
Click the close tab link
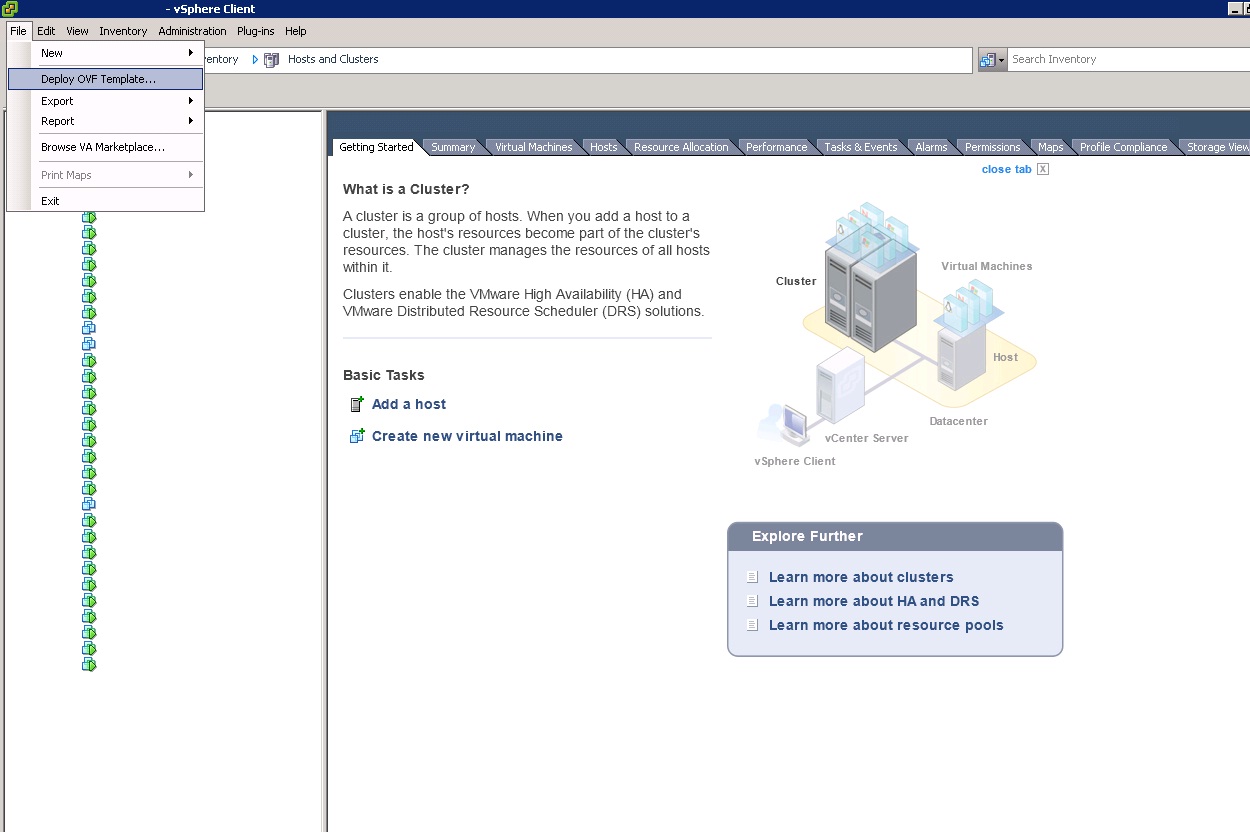pyautogui.click(x=1006, y=170)
